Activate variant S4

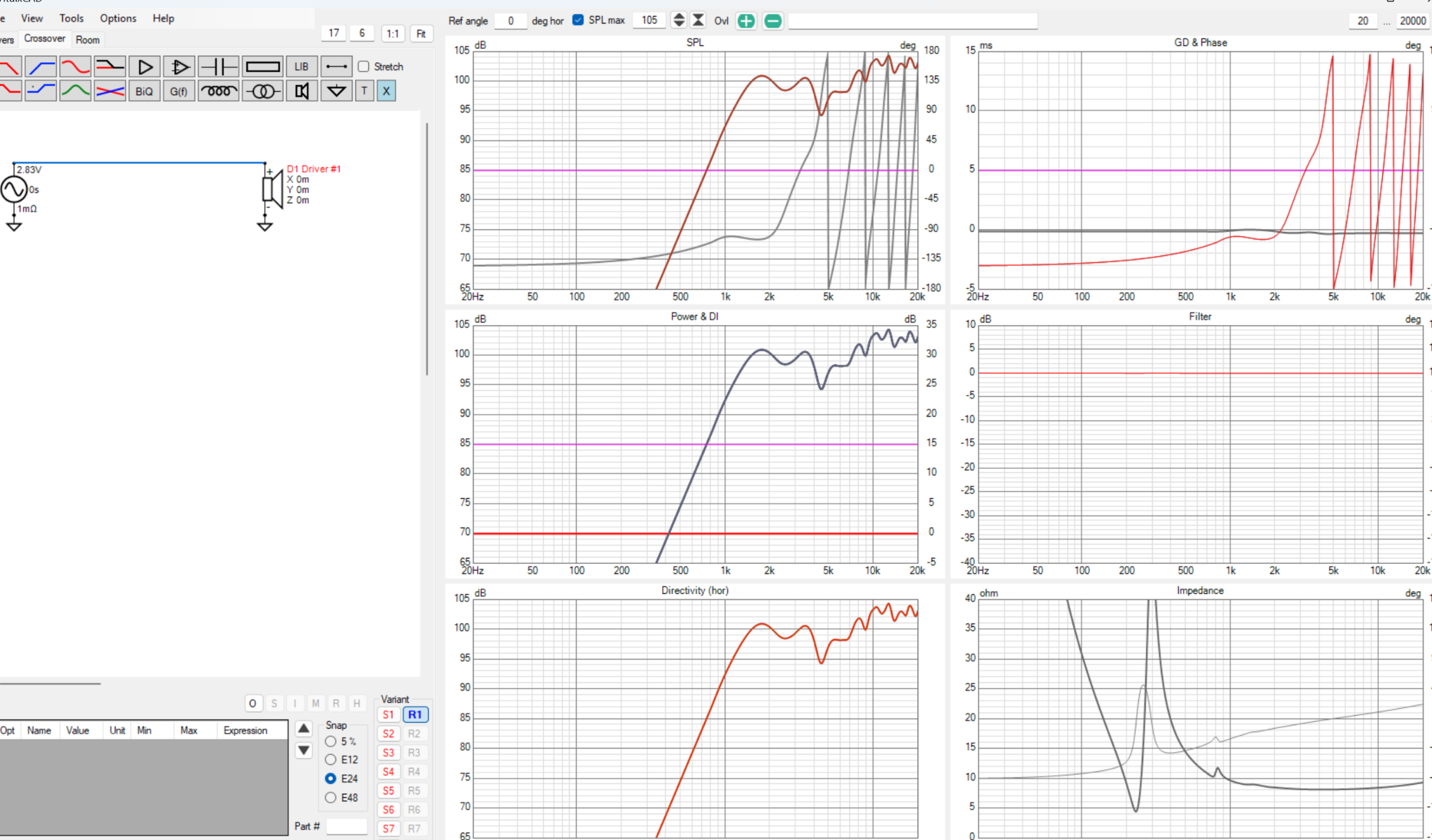[389, 772]
